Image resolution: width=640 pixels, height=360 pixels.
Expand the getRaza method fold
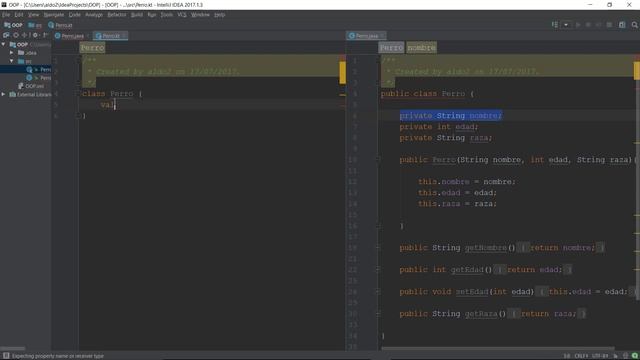tap(378, 314)
